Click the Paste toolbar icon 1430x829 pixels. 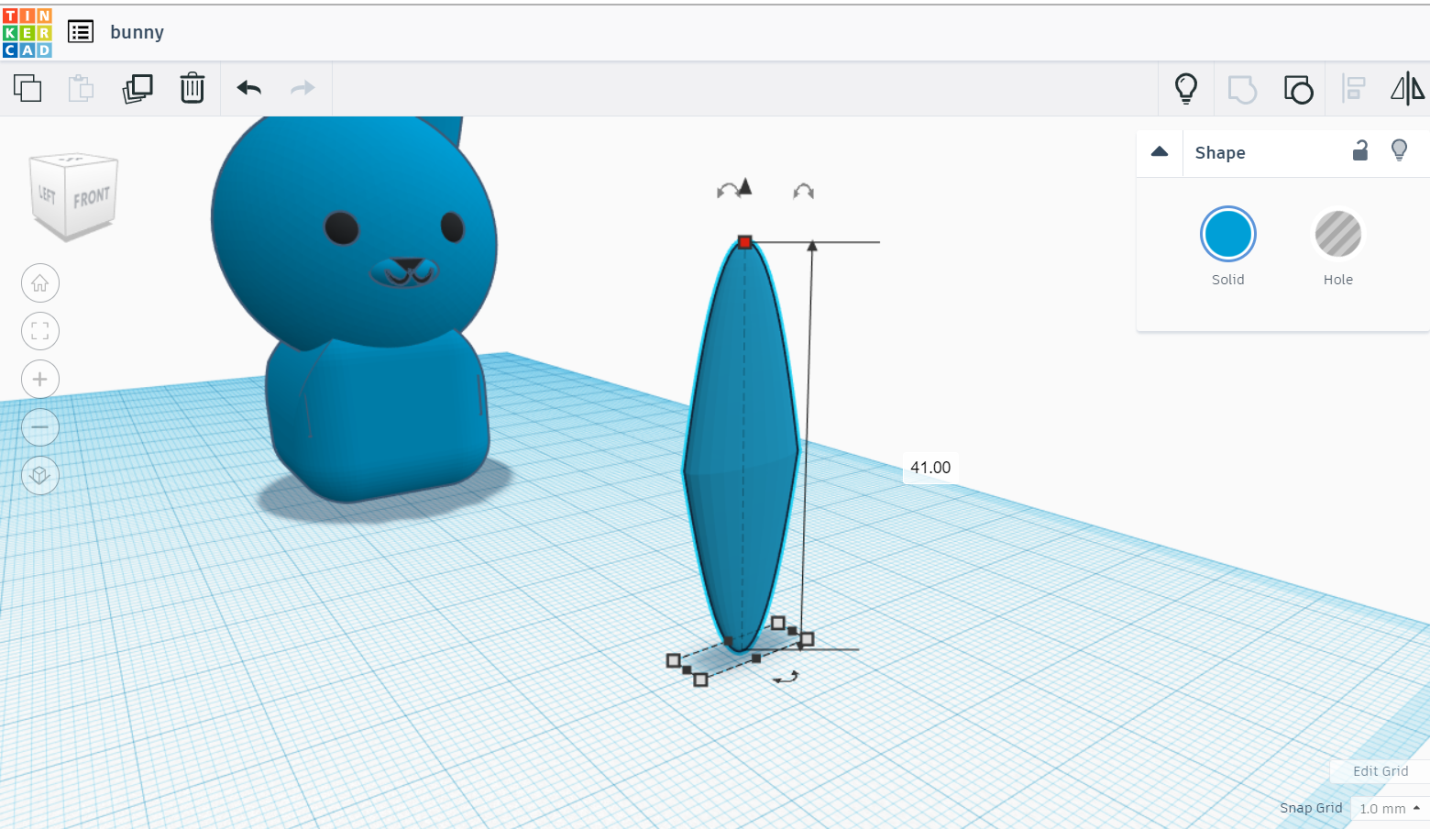pyautogui.click(x=81, y=88)
